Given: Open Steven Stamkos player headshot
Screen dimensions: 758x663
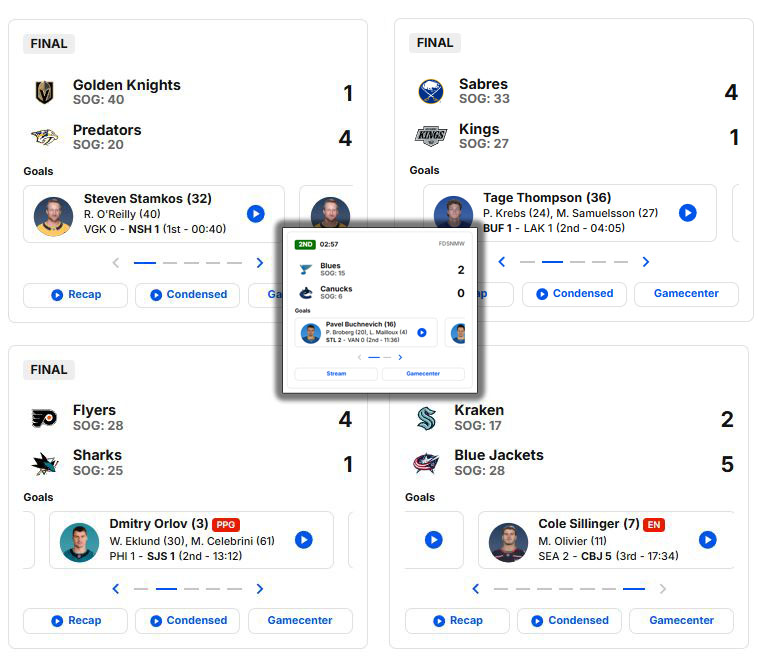Looking at the screenshot, I should 53,216.
